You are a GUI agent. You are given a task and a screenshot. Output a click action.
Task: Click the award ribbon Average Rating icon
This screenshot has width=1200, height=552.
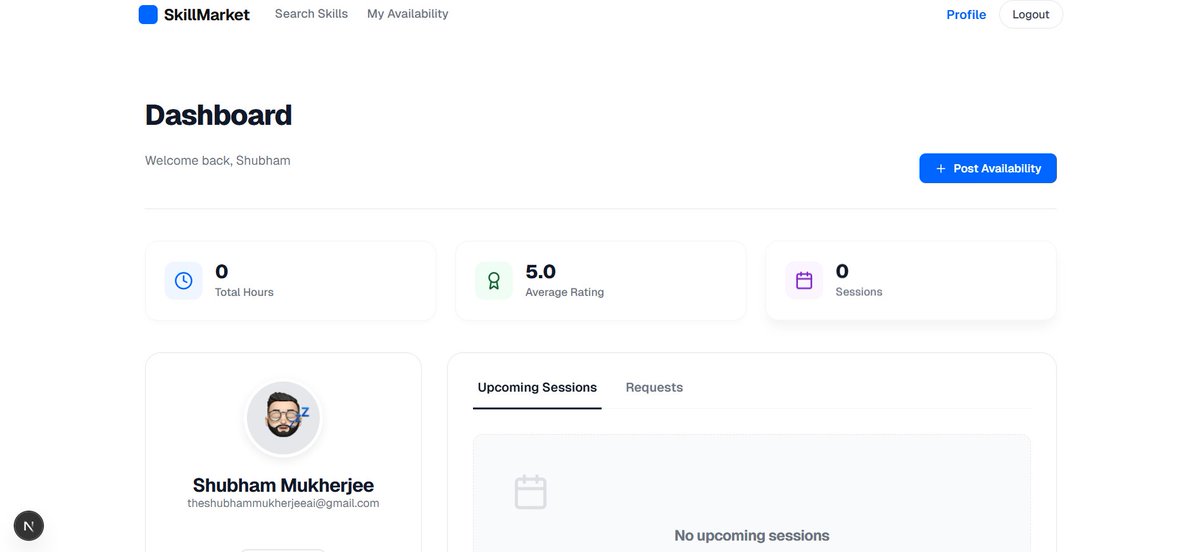494,281
